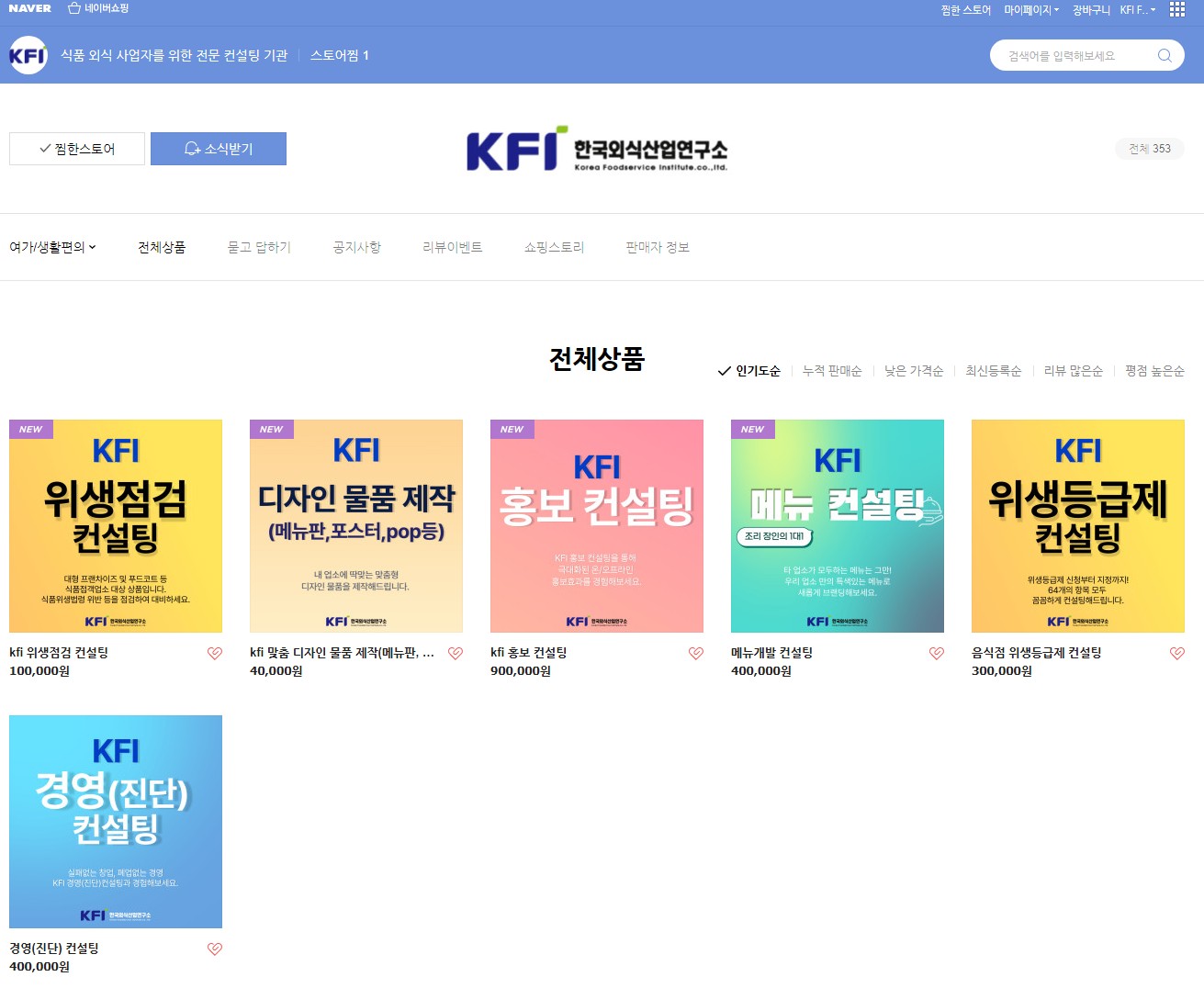This screenshot has width=1204, height=988.
Task: Click the 300,000원 price text
Action: click(x=1002, y=671)
